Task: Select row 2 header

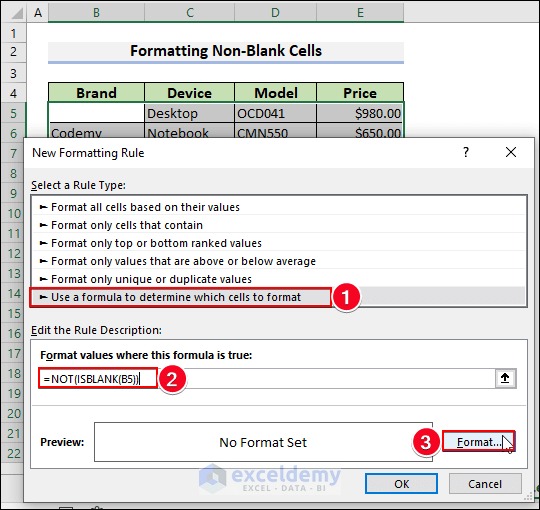Action: click(13, 52)
